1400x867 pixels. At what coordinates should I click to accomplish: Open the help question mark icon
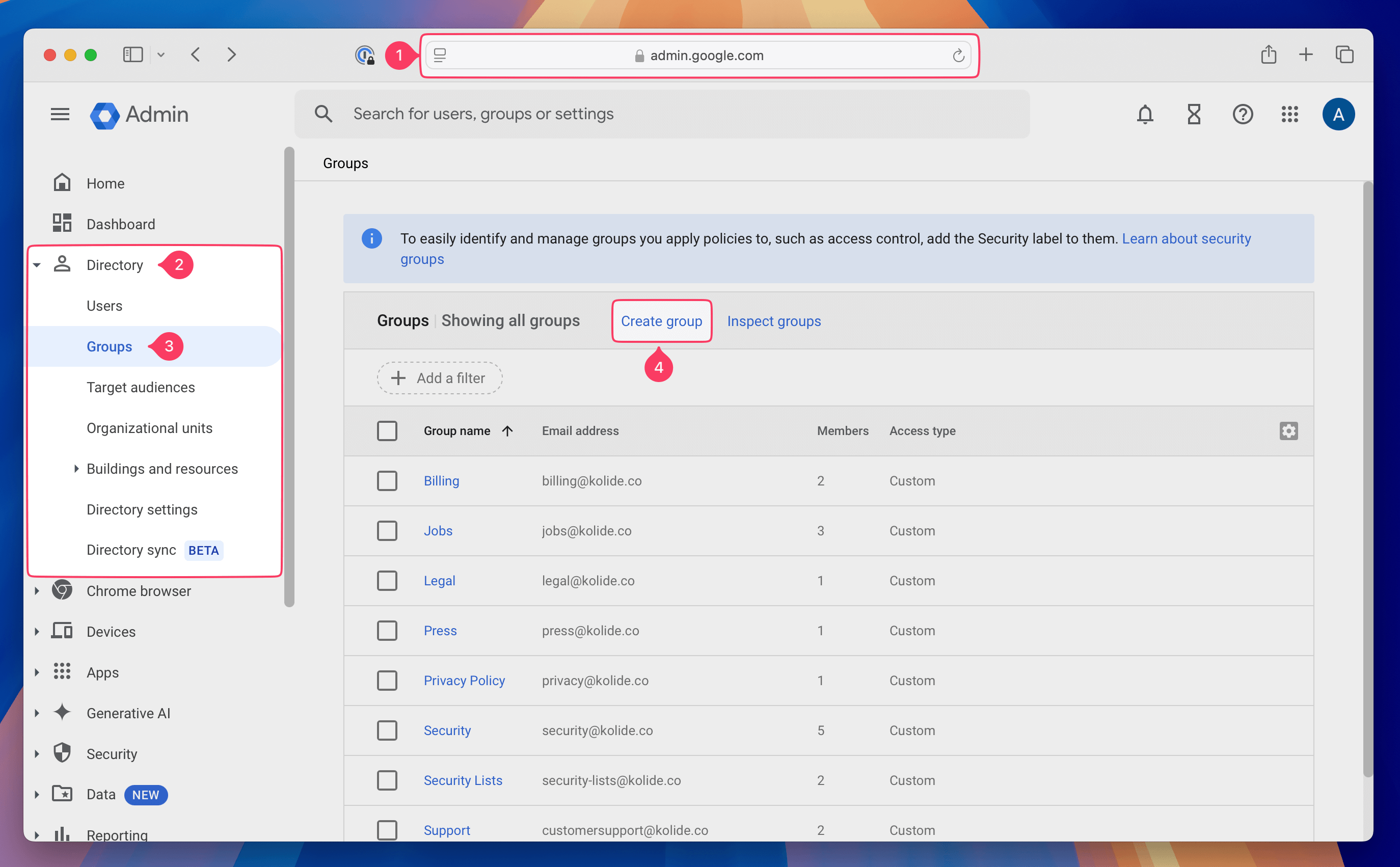point(1243,114)
